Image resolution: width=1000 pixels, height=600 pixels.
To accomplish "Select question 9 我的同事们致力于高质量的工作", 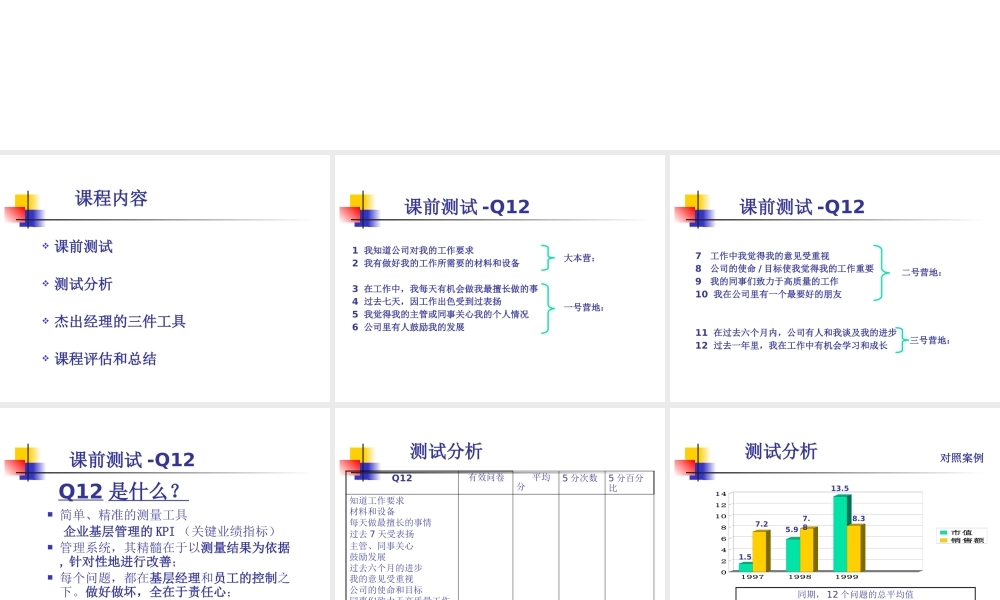I will point(767,281).
